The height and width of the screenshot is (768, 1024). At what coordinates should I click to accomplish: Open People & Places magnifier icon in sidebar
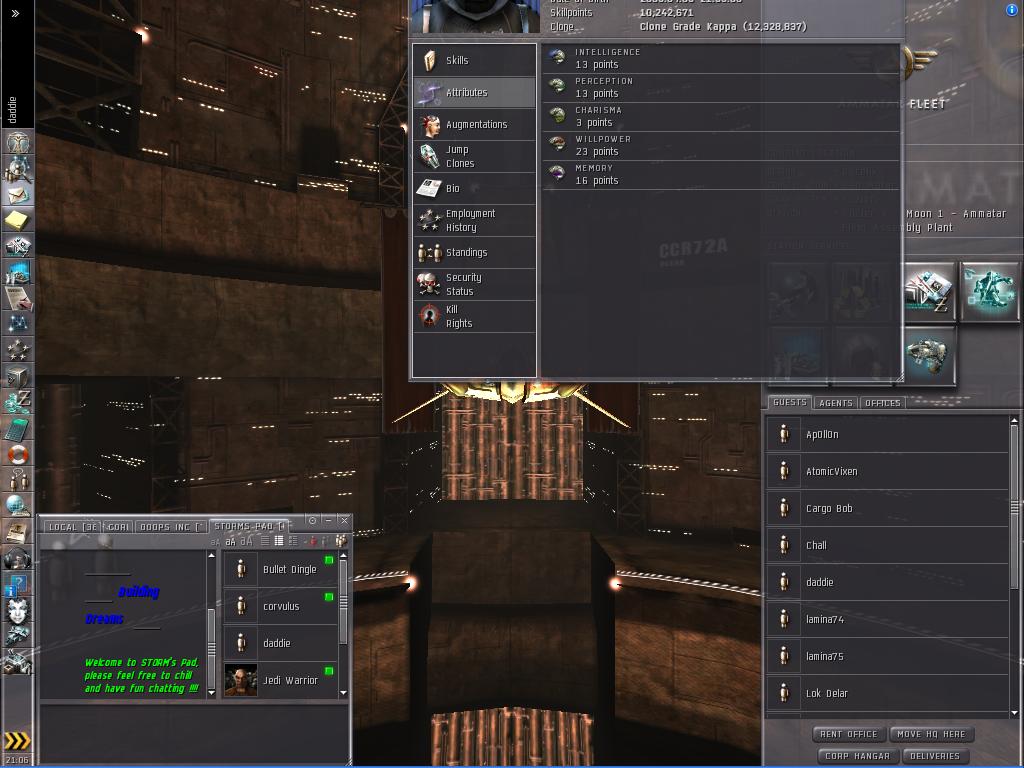[18, 170]
